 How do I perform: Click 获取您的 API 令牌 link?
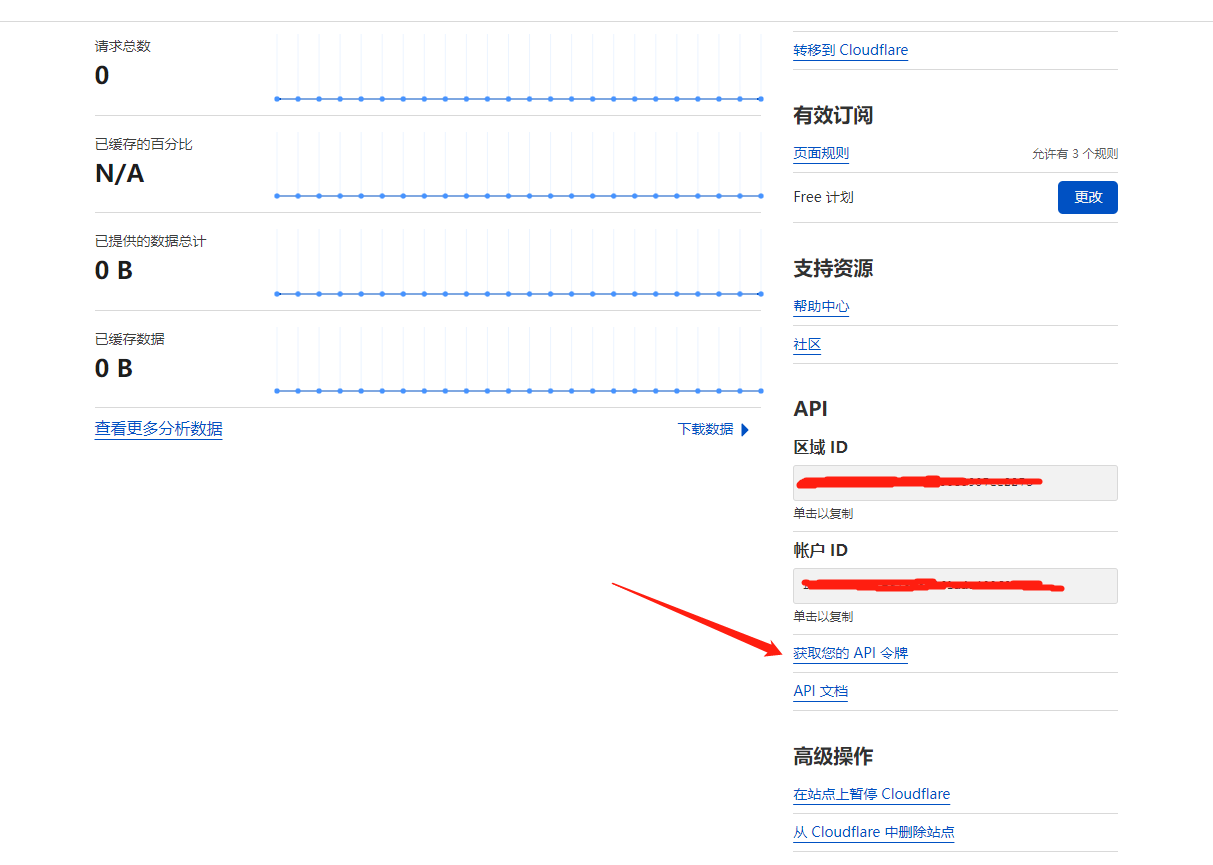pyautogui.click(x=850, y=653)
